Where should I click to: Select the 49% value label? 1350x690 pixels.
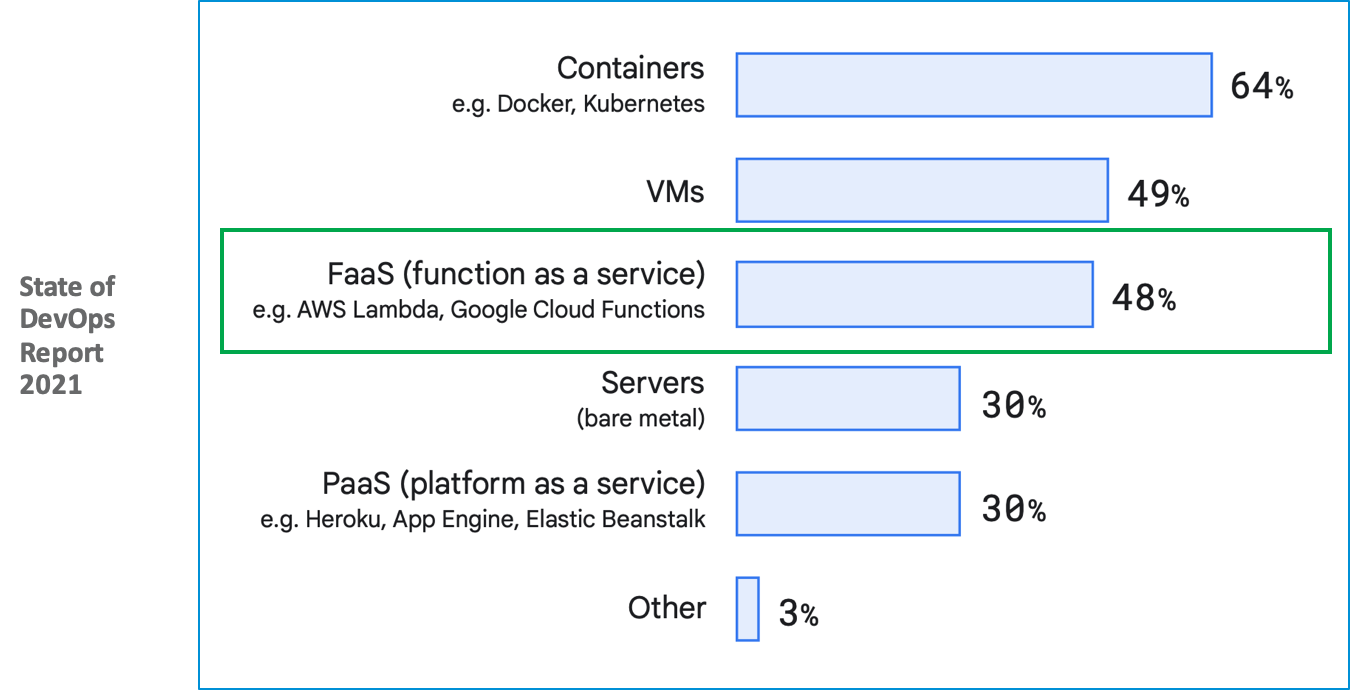pos(1158,193)
